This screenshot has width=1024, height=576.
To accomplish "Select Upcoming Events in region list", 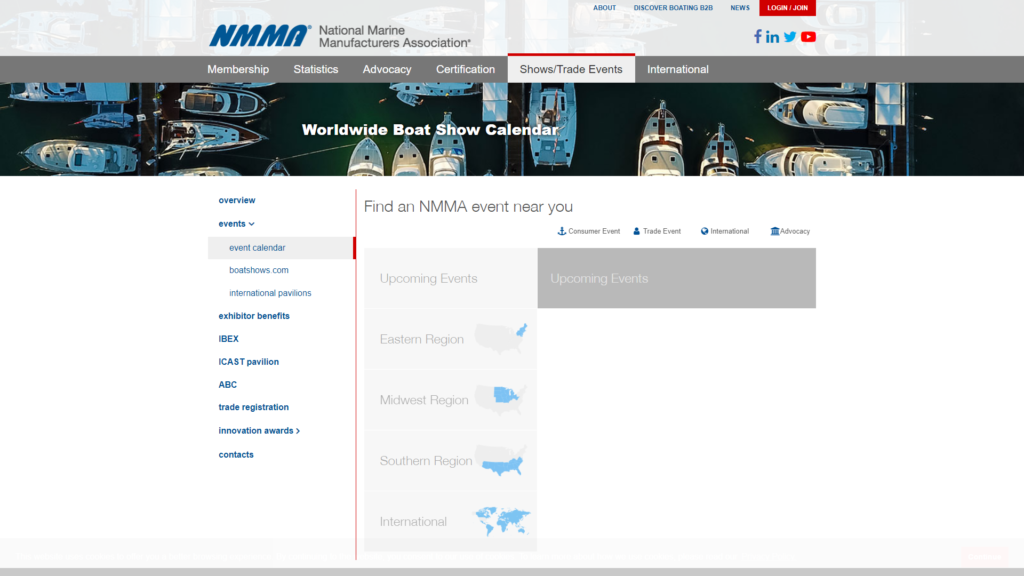I will 451,278.
